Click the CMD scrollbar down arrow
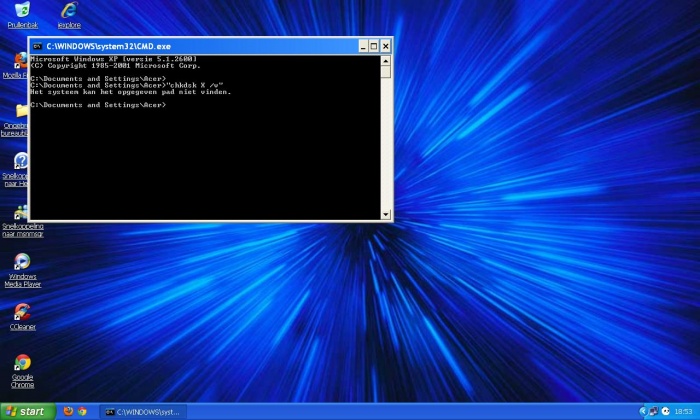 tap(386, 214)
